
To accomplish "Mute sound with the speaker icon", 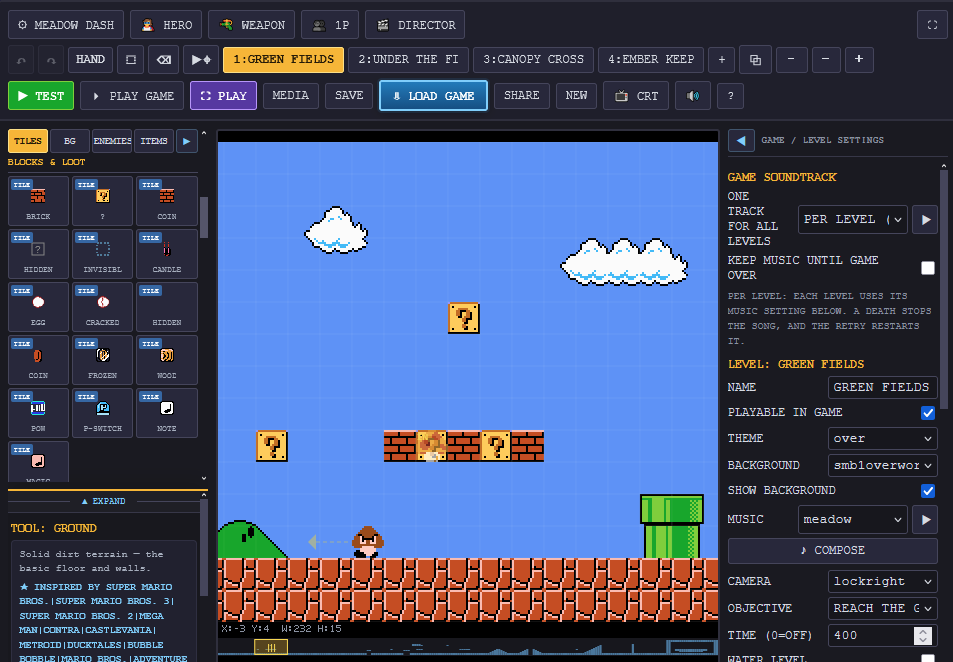I will pos(693,96).
